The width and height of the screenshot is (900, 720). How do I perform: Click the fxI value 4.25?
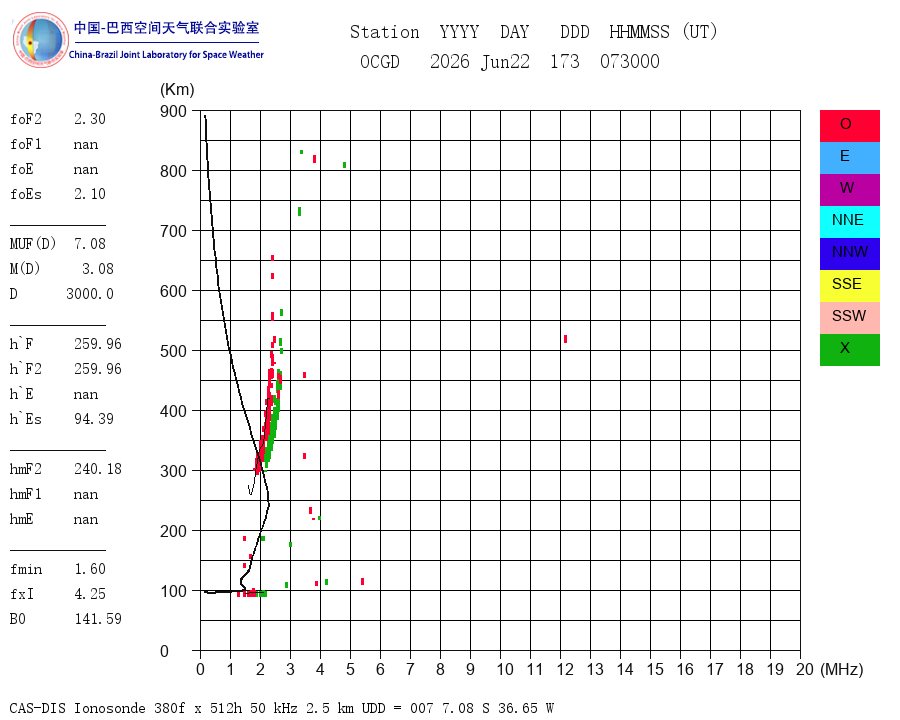[x=90, y=594]
